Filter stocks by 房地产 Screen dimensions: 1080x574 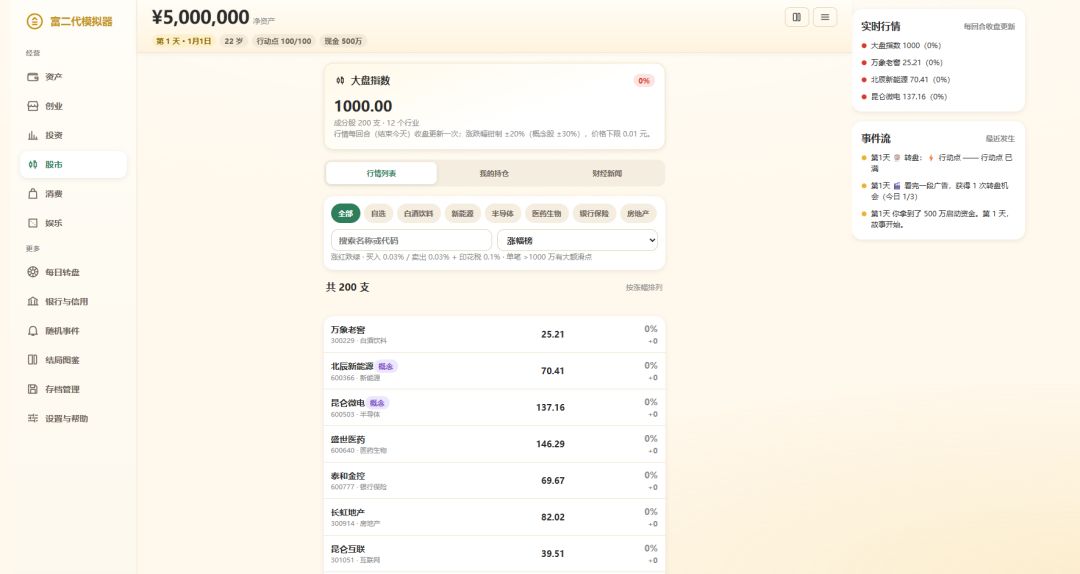coord(638,214)
